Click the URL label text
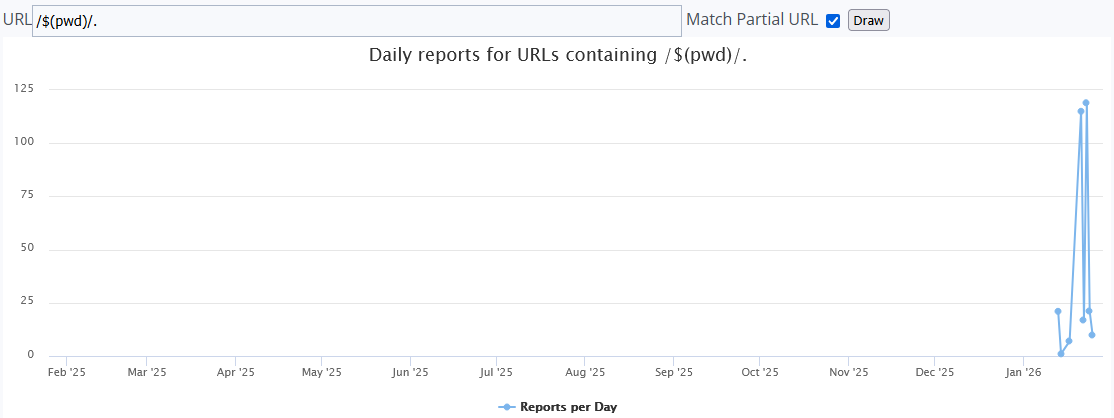The width and height of the screenshot is (1114, 418). tap(17, 20)
